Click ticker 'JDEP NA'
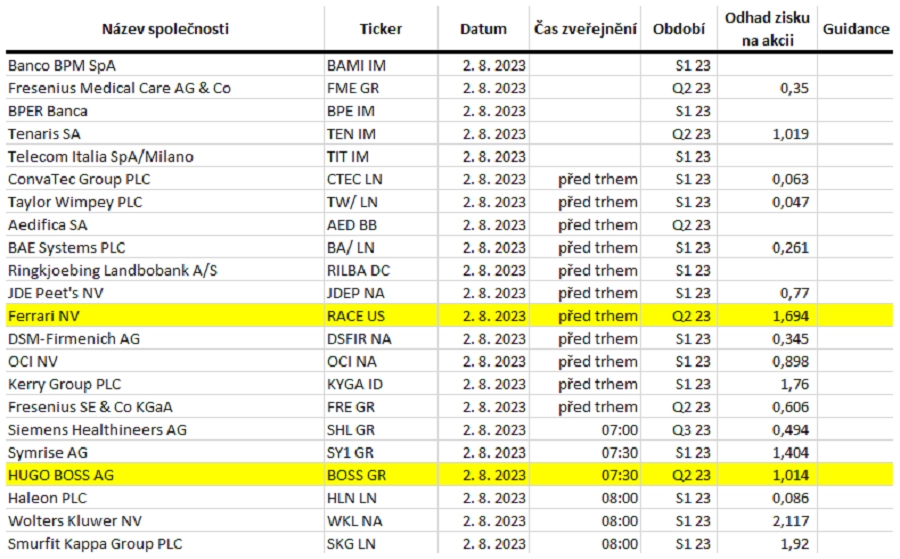The width and height of the screenshot is (900, 559). point(356,293)
